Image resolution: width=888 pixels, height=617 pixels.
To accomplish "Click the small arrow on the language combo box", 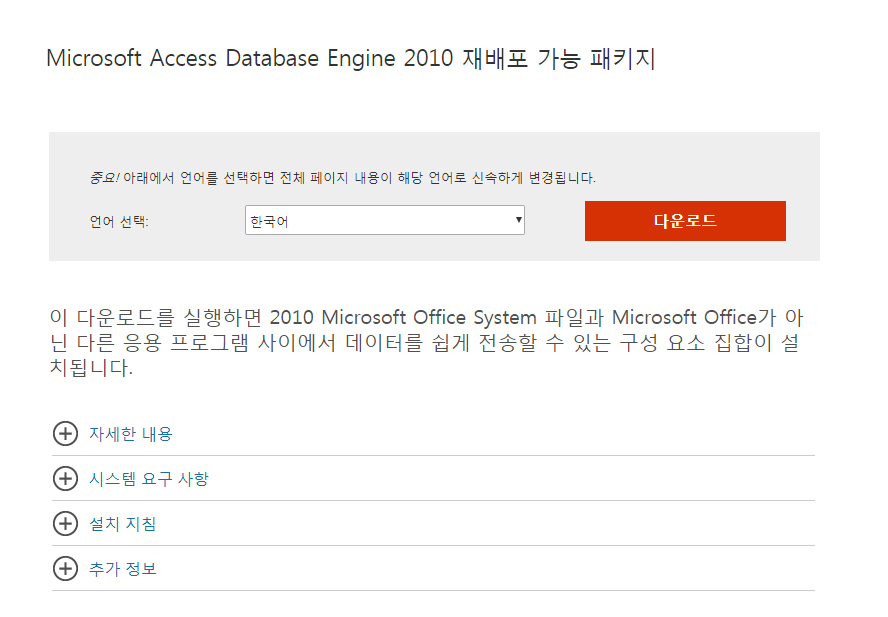I will click(x=518, y=220).
